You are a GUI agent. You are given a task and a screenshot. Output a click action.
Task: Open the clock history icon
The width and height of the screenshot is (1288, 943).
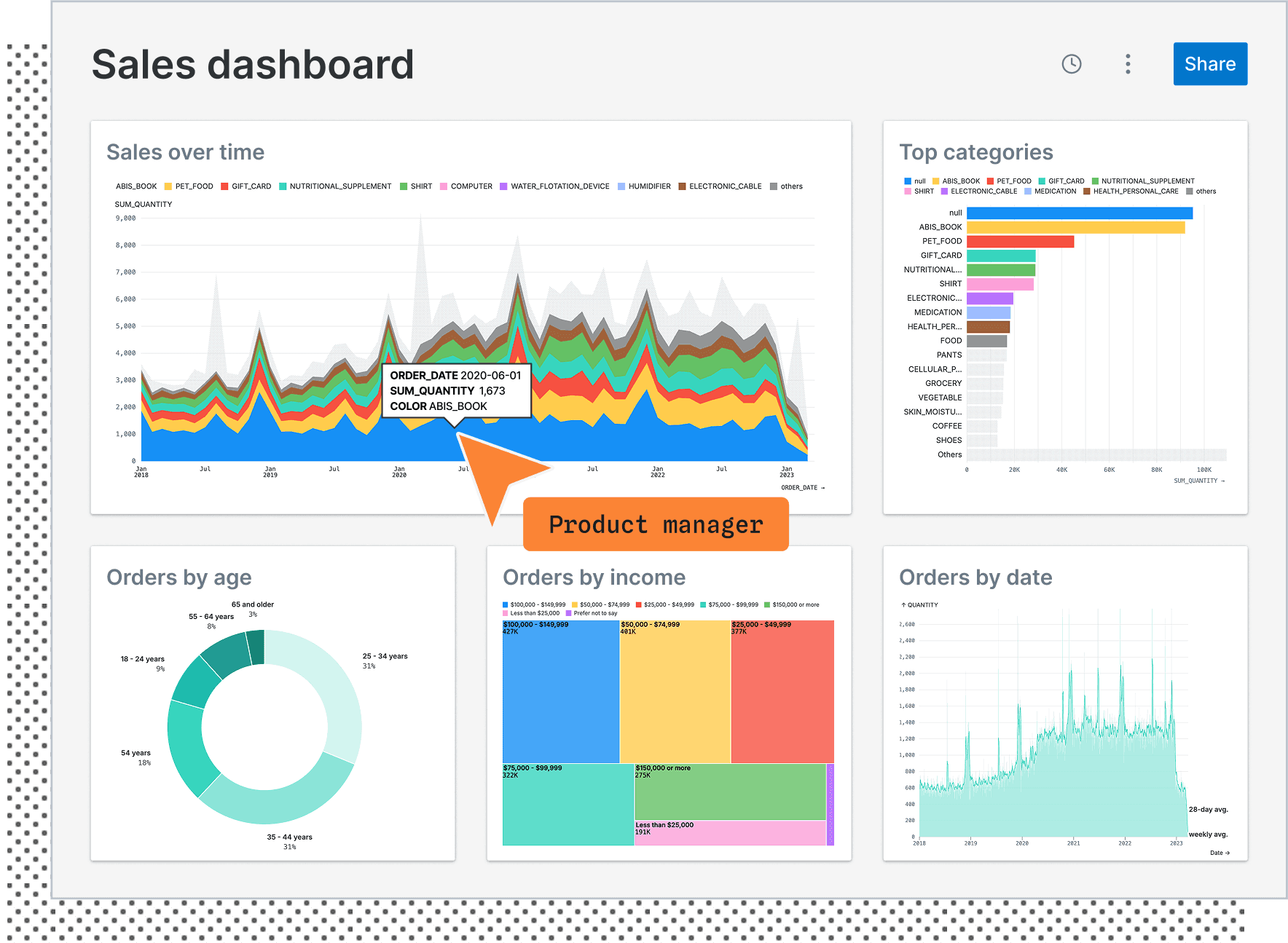tap(1071, 64)
